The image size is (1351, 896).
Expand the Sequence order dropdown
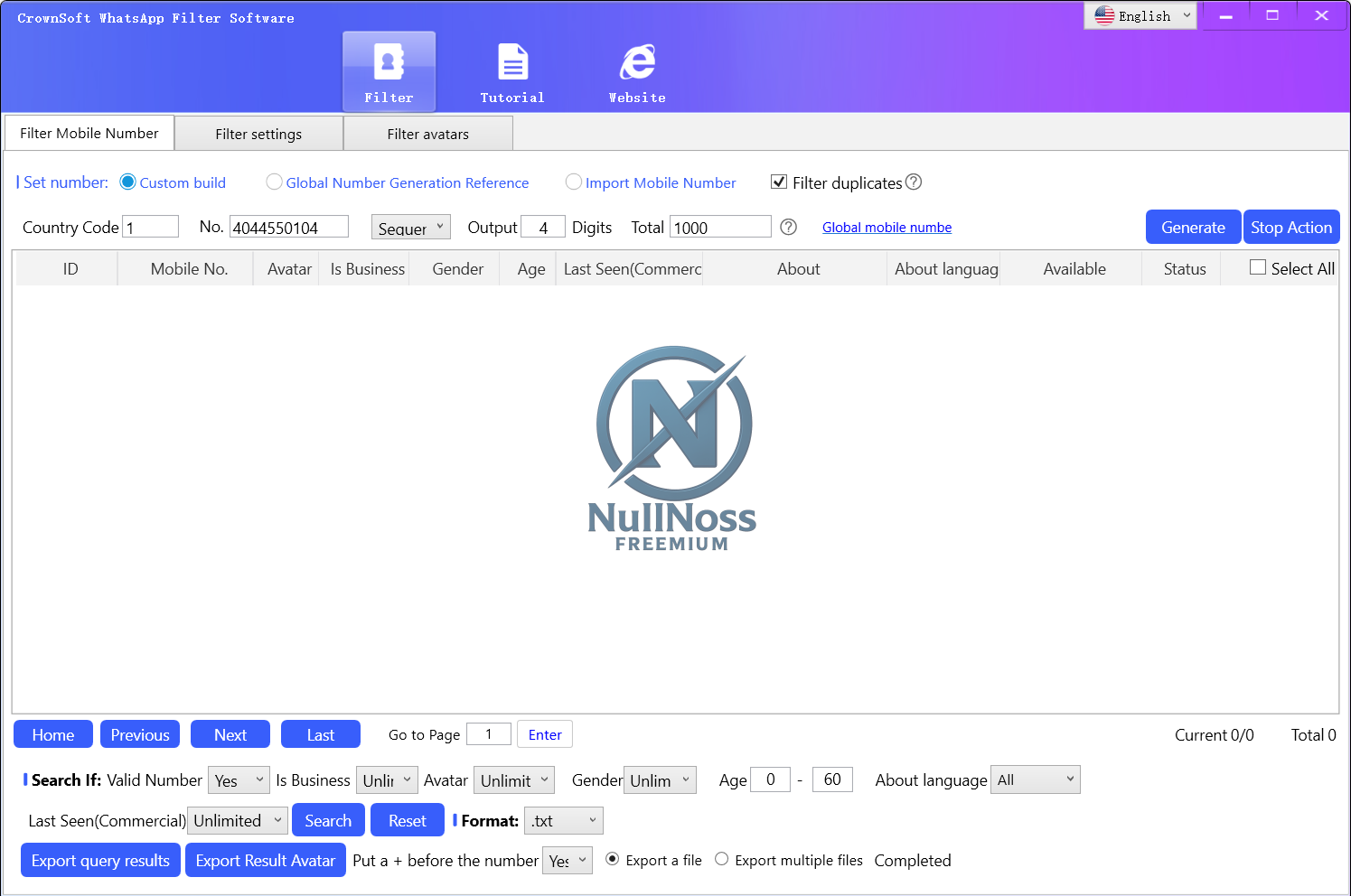coord(411,228)
